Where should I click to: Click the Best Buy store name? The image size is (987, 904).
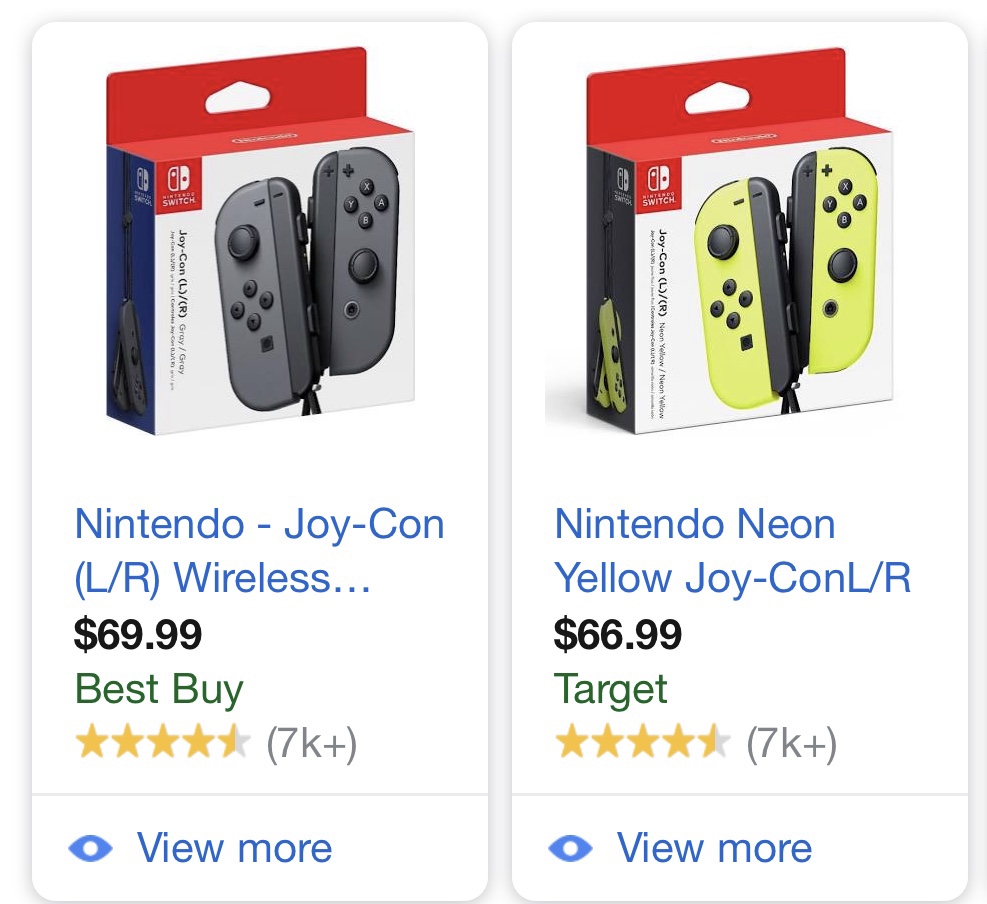coord(159,689)
